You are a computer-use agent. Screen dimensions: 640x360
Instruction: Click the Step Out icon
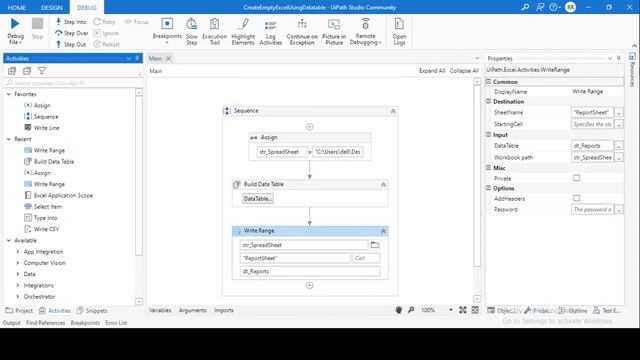click(58, 44)
